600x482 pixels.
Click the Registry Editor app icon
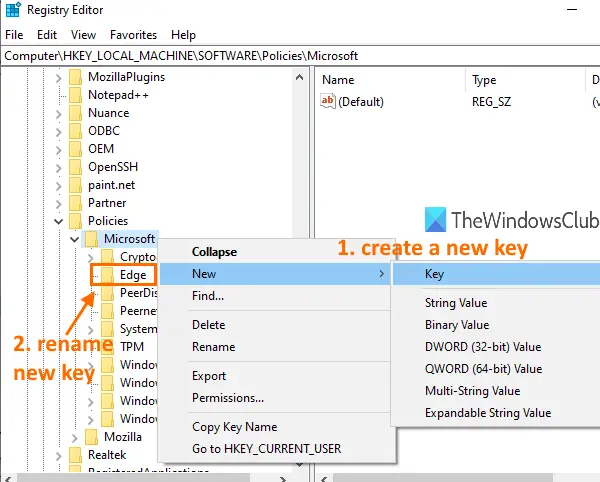13,10
